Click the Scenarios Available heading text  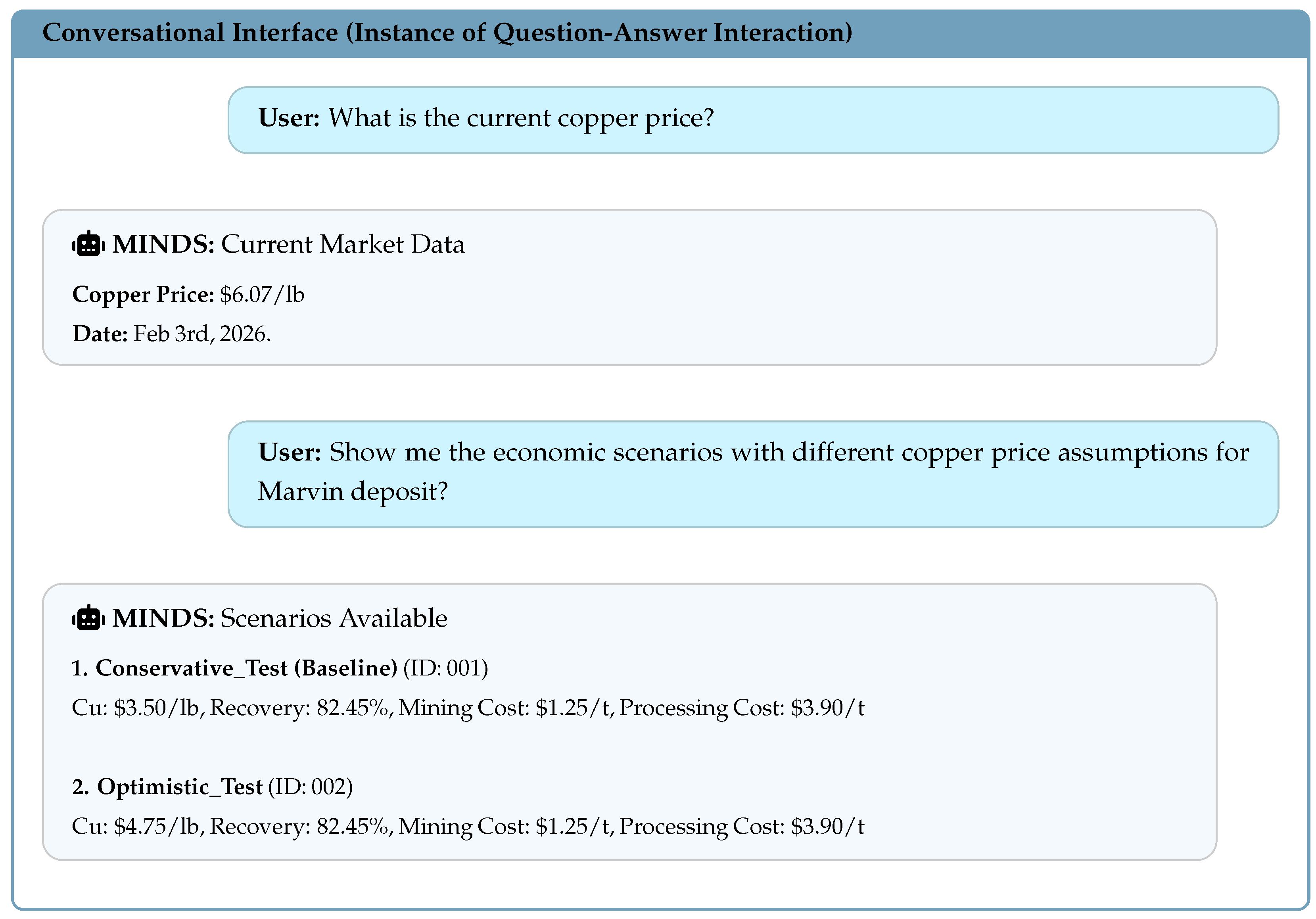[334, 618]
